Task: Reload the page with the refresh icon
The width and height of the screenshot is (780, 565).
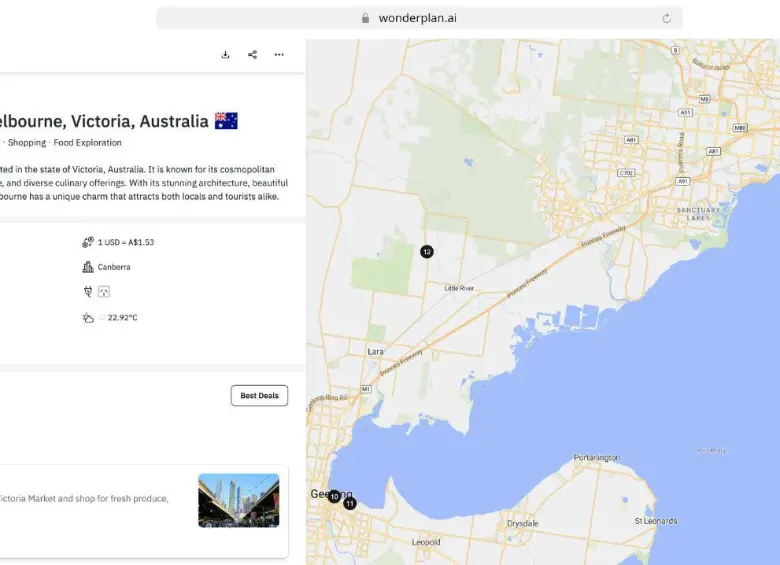Action: pyautogui.click(x=667, y=18)
